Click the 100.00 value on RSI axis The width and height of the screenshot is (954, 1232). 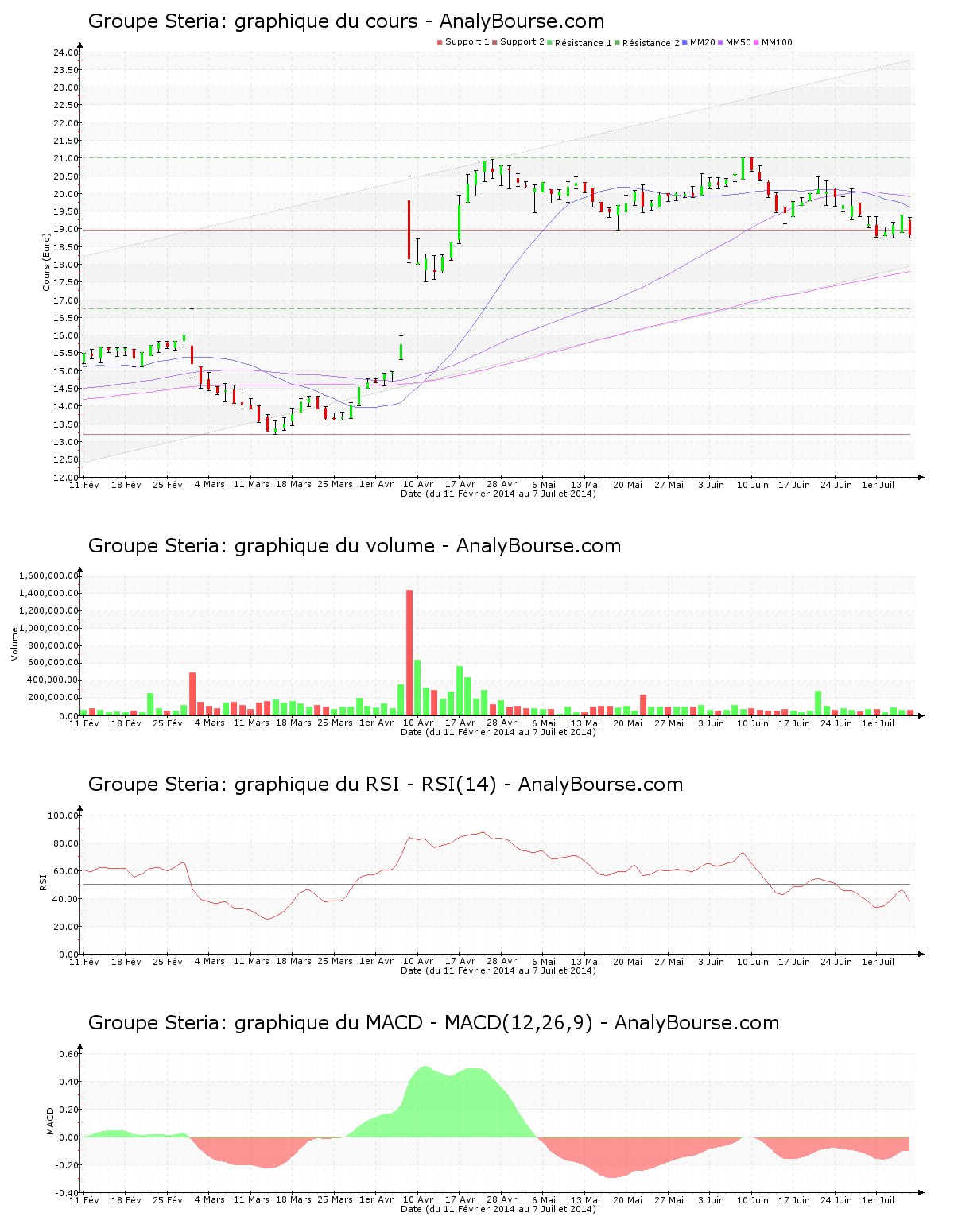64,816
